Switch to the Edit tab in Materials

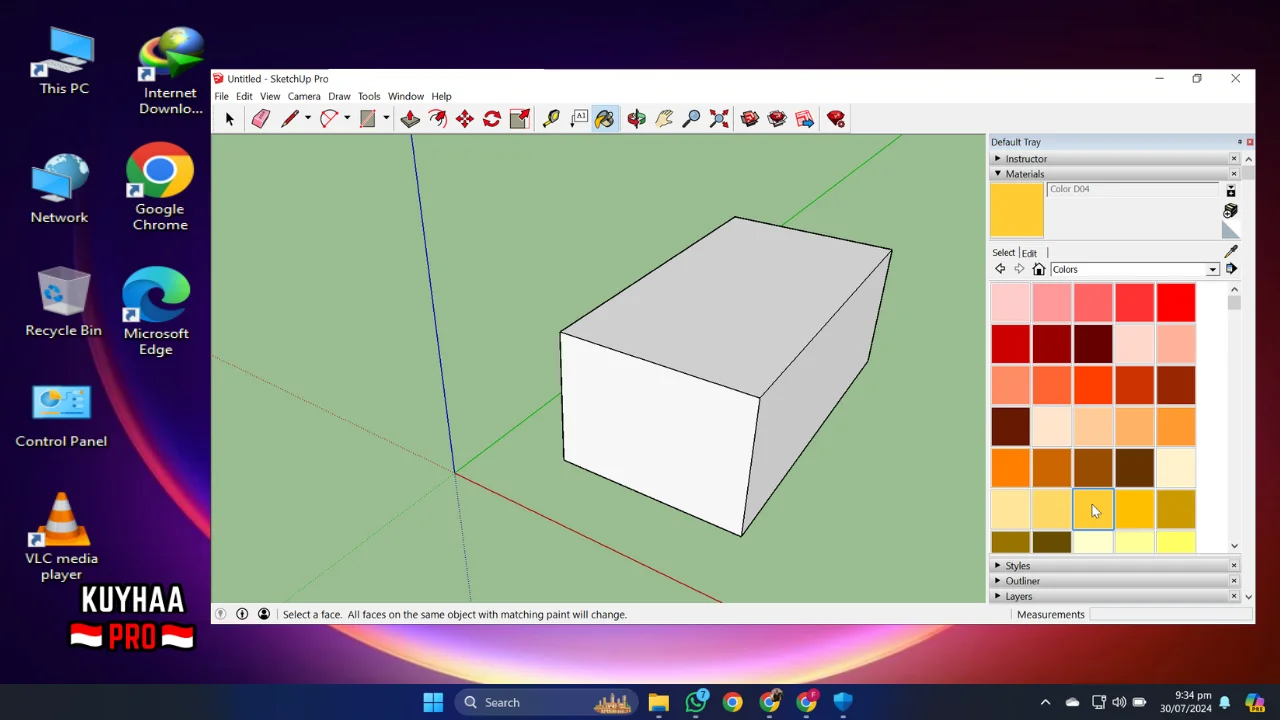pos(1029,253)
